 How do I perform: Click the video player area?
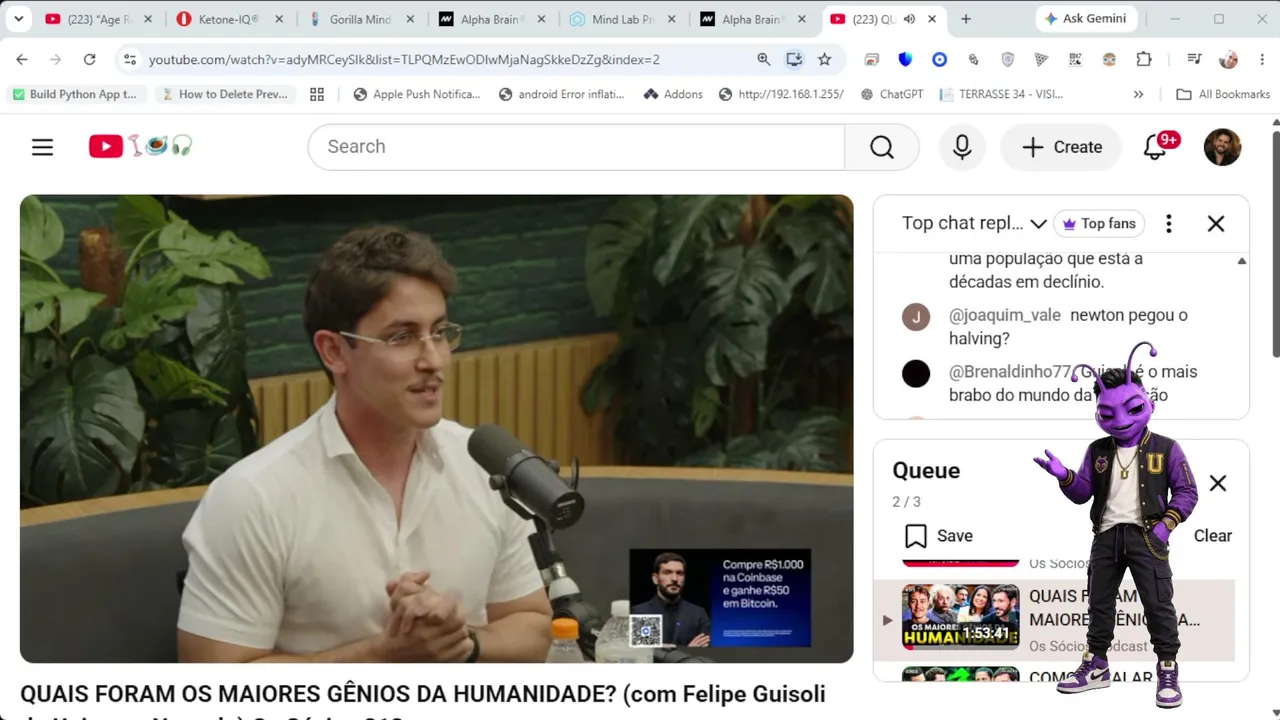[x=437, y=428]
